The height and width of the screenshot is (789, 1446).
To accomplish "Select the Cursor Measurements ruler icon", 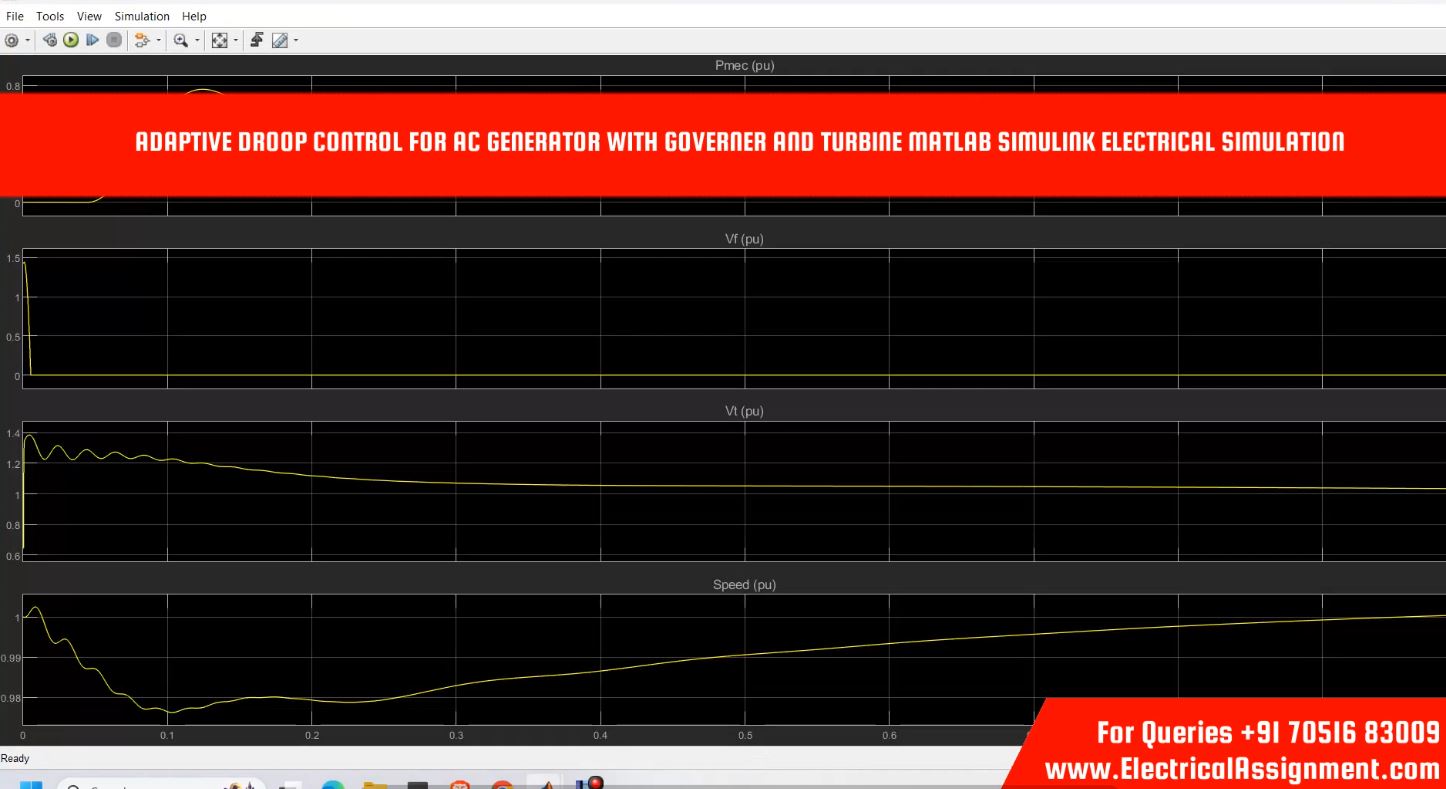I will 280,40.
